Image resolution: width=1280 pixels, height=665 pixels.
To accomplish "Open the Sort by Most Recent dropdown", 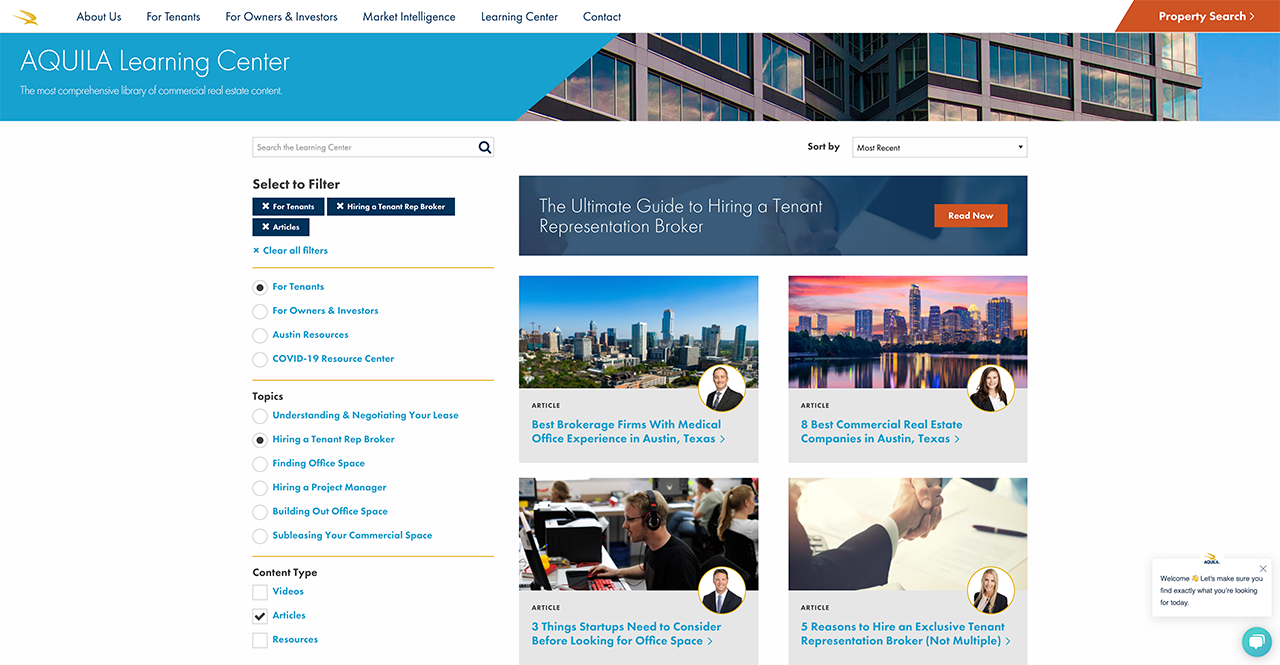I will click(x=939, y=148).
